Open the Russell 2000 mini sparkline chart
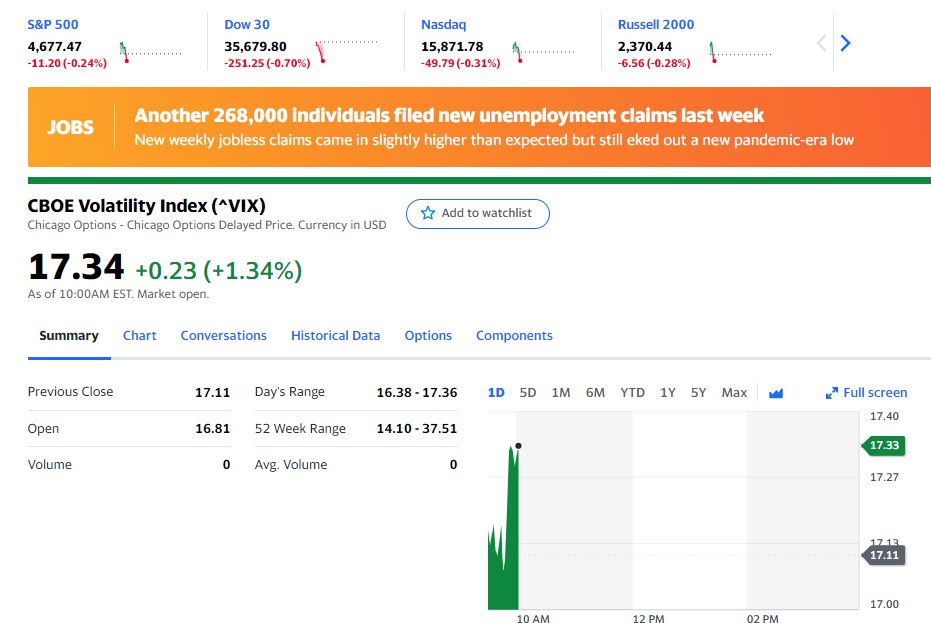 tap(740, 52)
